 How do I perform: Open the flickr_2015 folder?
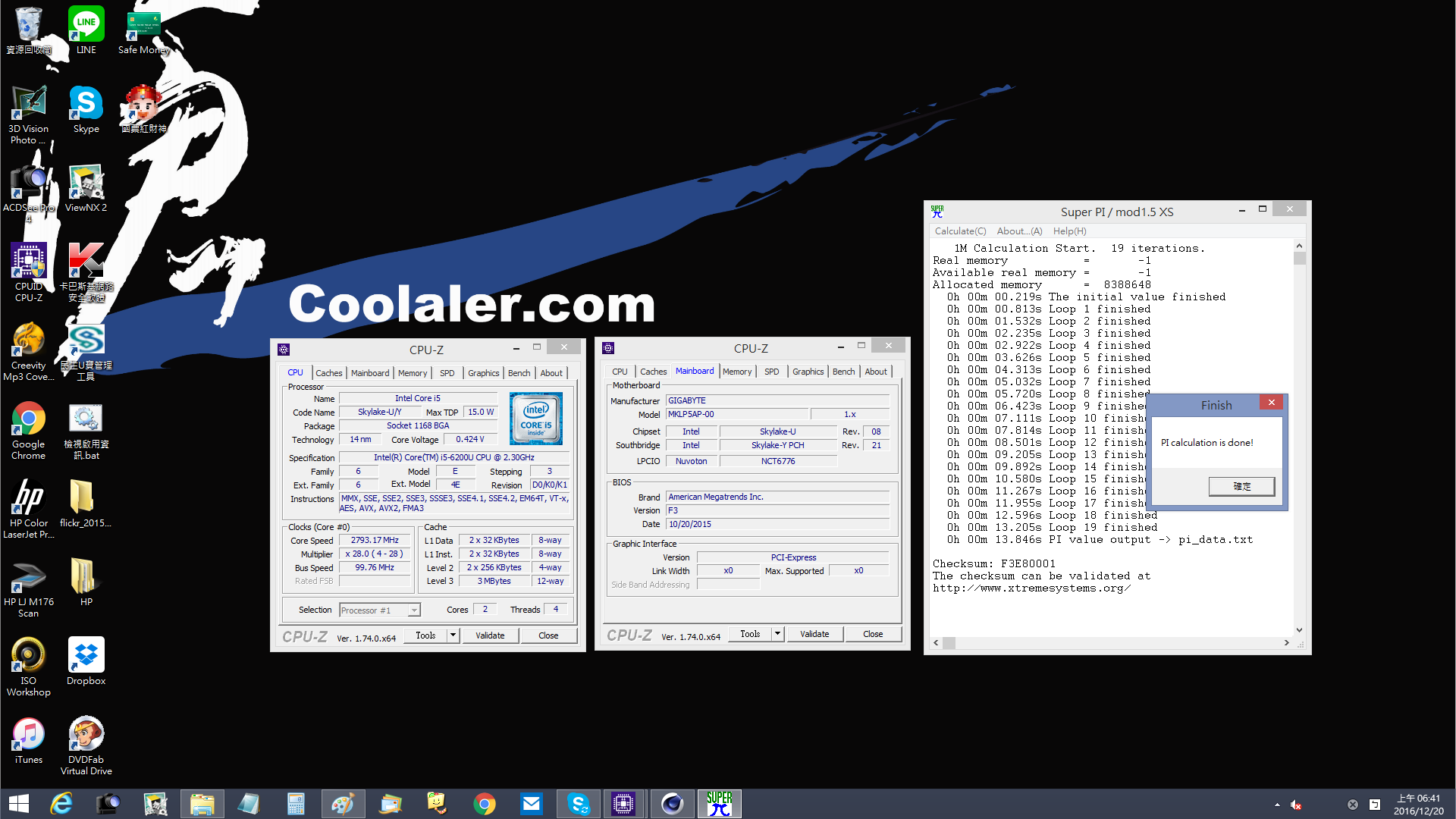86,504
